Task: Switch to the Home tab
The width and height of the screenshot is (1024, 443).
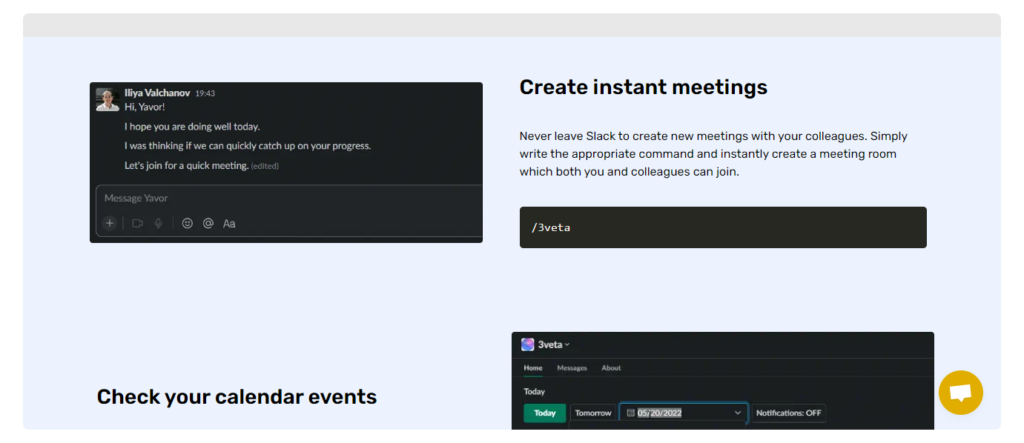Action: 533,368
